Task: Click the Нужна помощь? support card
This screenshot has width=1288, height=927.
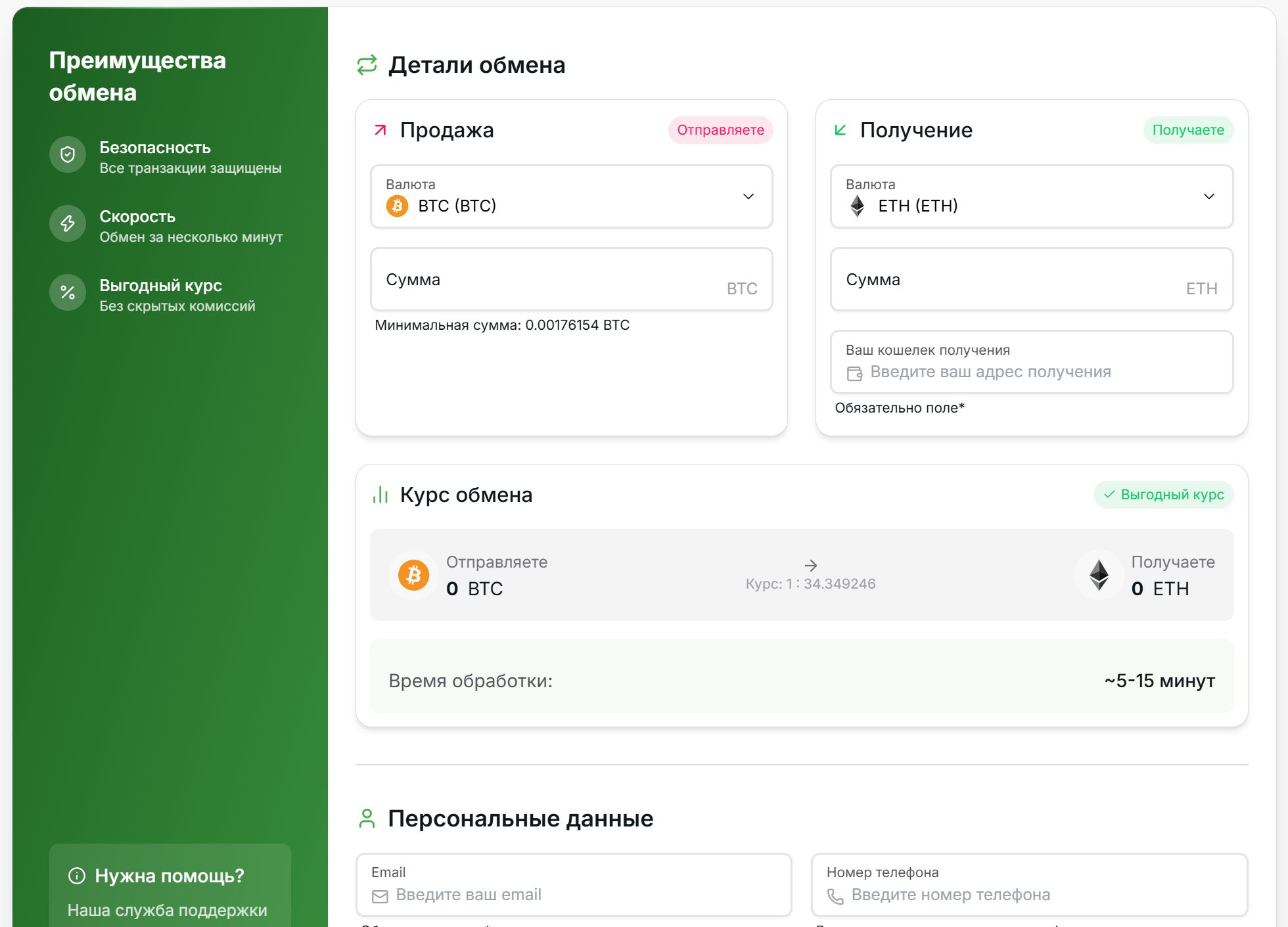Action: point(170,886)
